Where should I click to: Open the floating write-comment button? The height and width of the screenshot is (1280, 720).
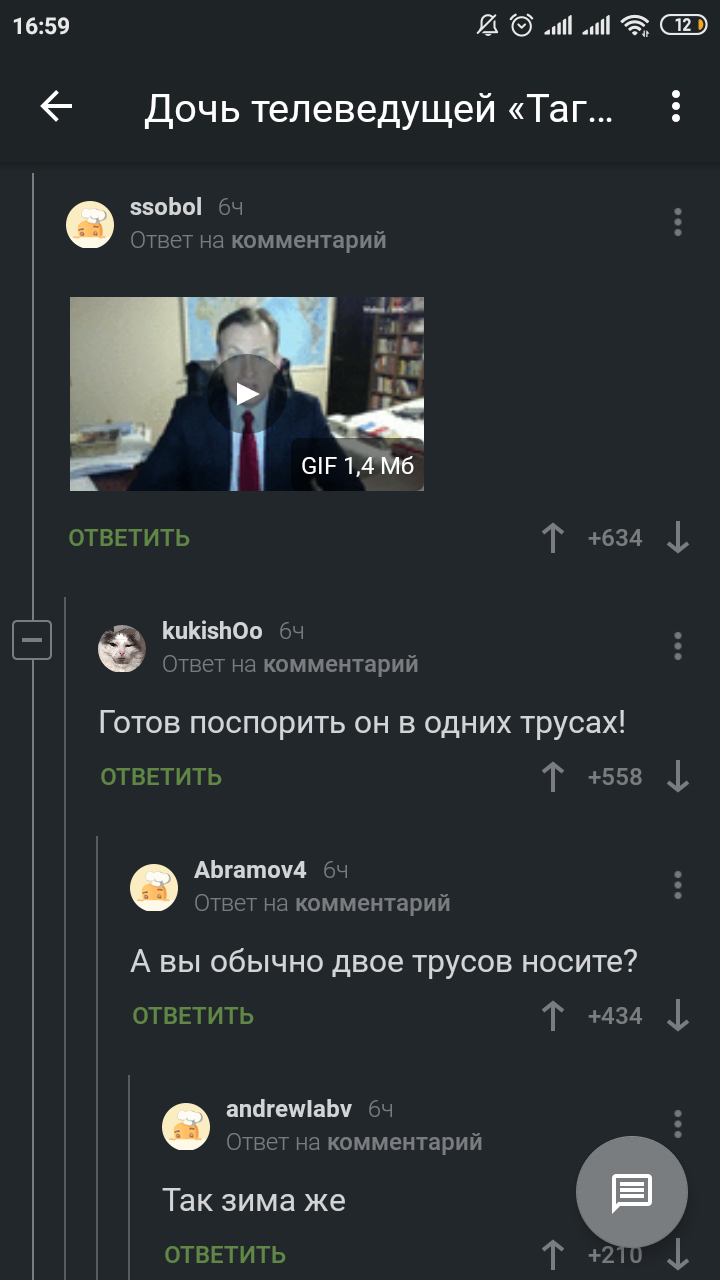[x=632, y=1192]
